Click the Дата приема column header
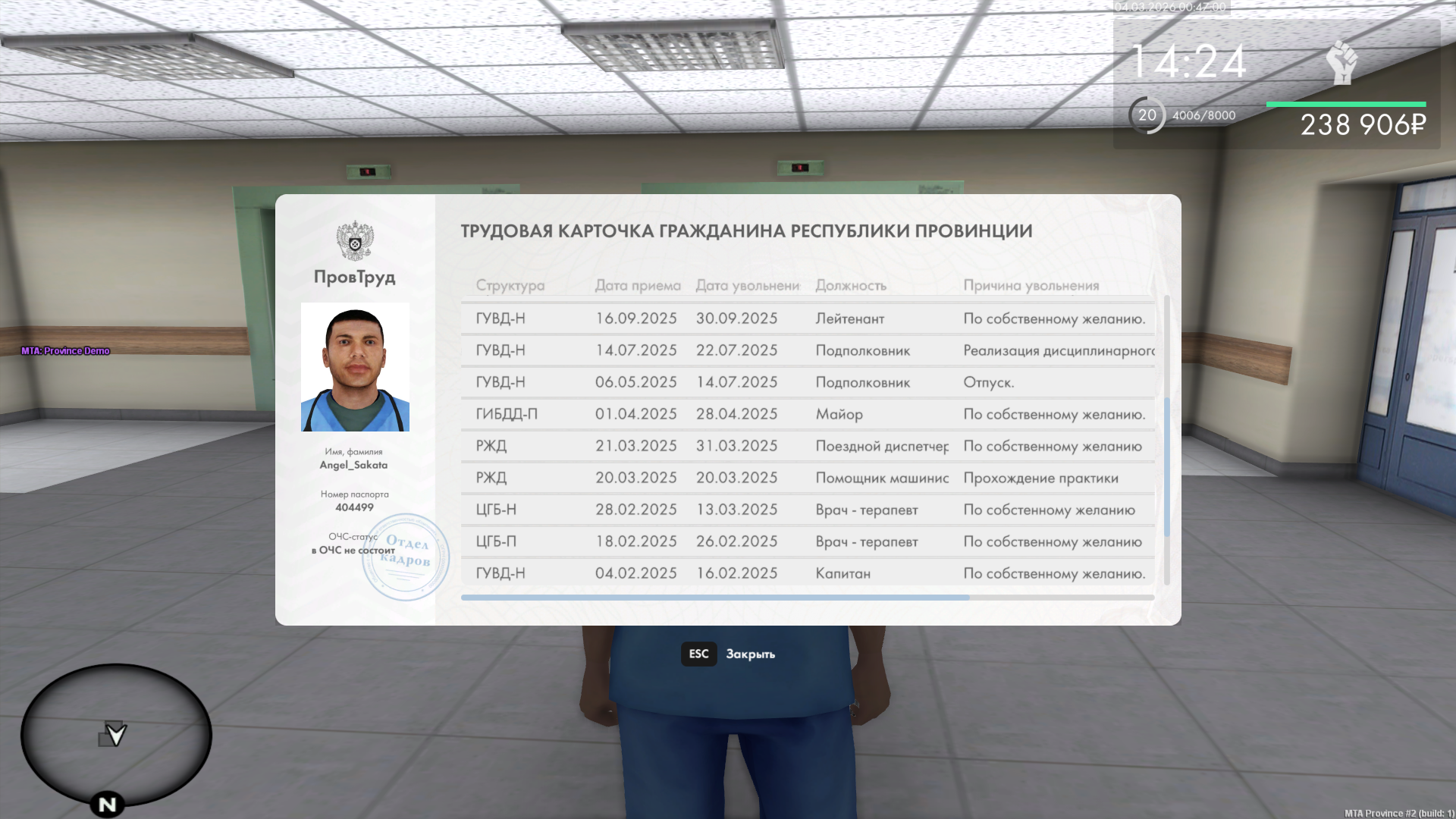The width and height of the screenshot is (1456, 819). click(x=637, y=285)
